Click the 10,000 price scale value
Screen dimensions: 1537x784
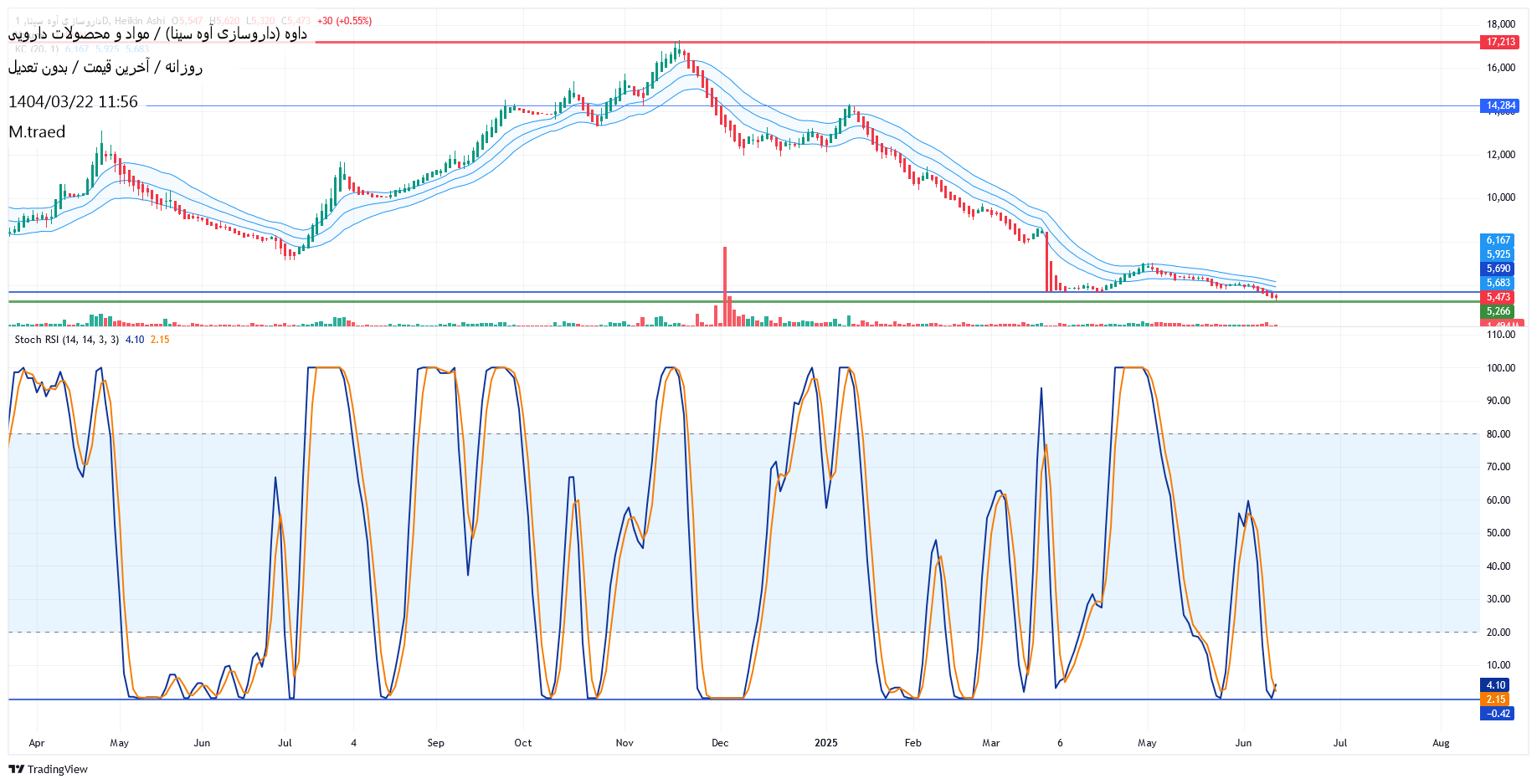tap(1501, 197)
